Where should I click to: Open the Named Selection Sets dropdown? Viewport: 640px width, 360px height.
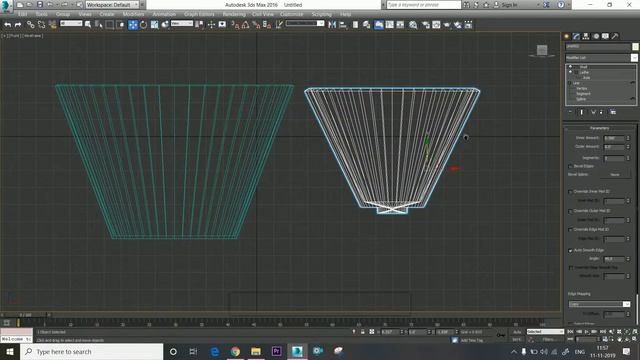[305, 24]
